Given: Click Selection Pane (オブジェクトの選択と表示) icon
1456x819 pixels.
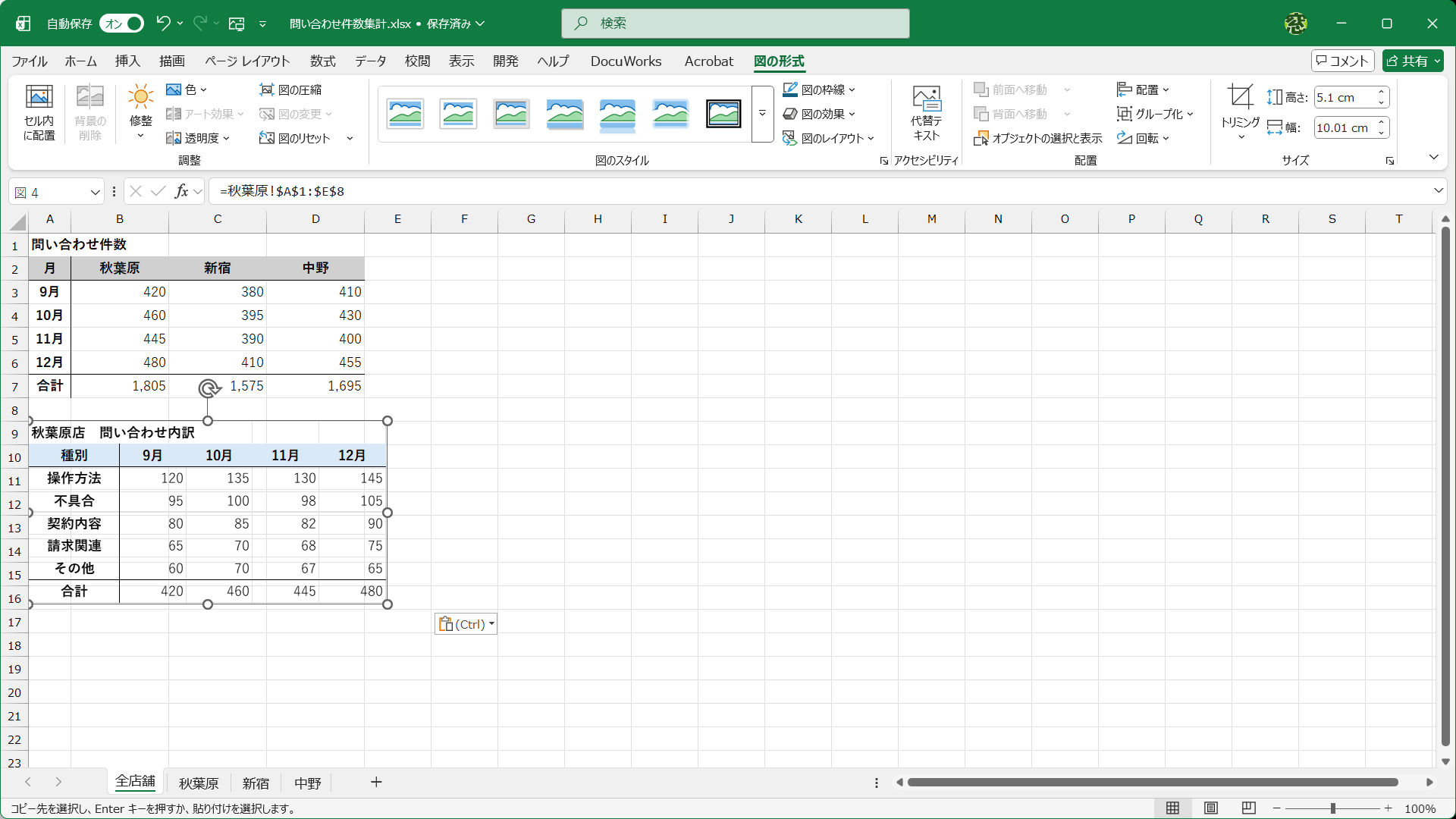Looking at the screenshot, I should pos(981,138).
